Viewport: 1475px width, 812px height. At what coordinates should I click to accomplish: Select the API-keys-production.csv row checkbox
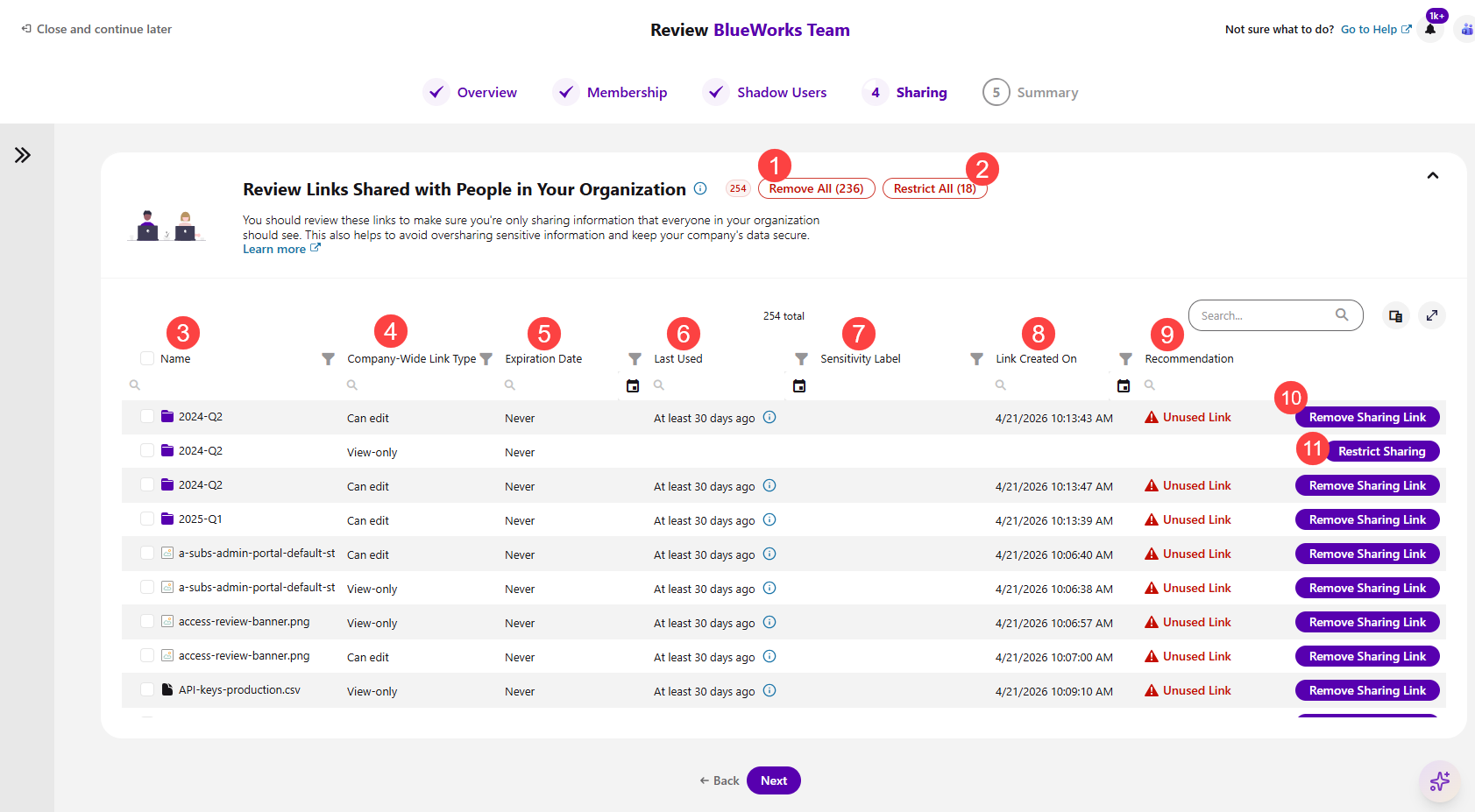(x=147, y=689)
